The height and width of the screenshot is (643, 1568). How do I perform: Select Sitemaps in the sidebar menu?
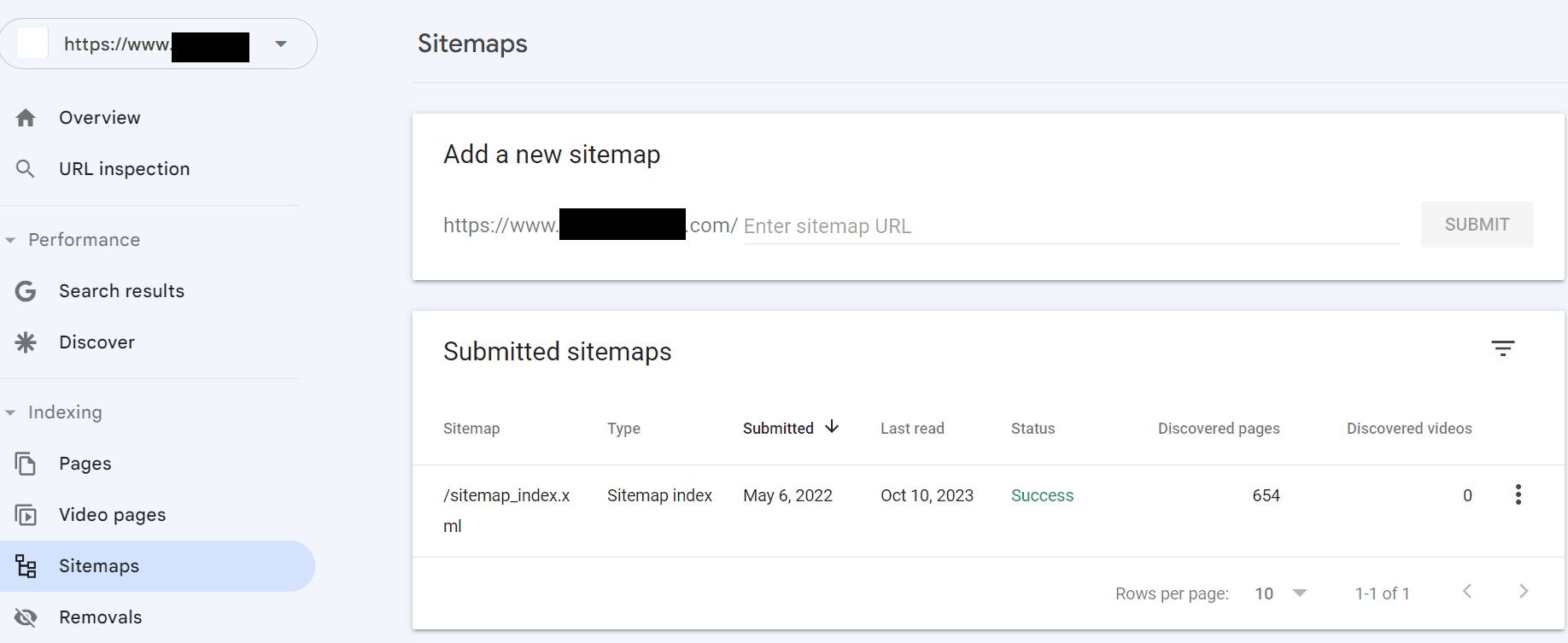click(x=99, y=566)
